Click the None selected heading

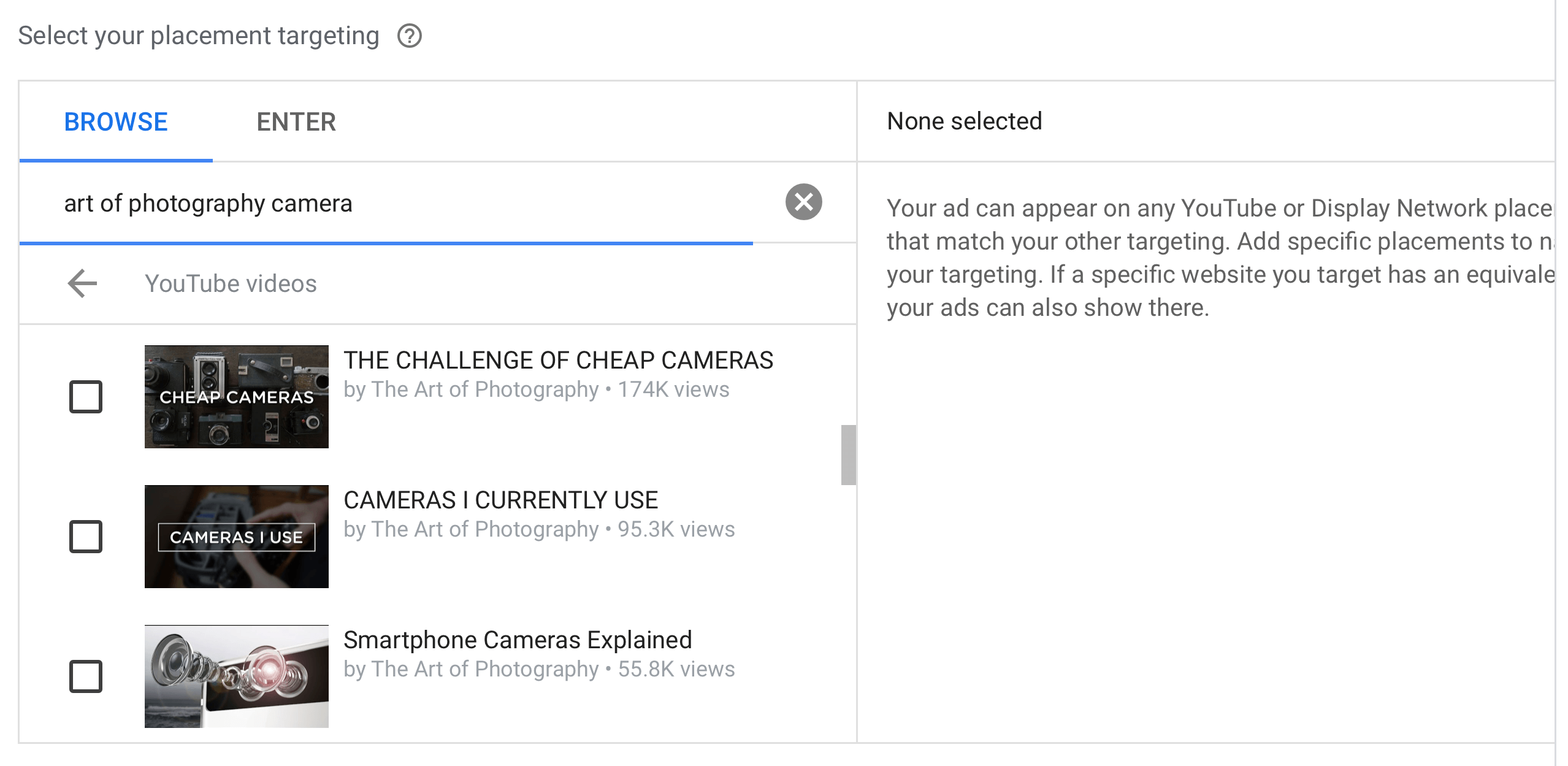pos(964,121)
